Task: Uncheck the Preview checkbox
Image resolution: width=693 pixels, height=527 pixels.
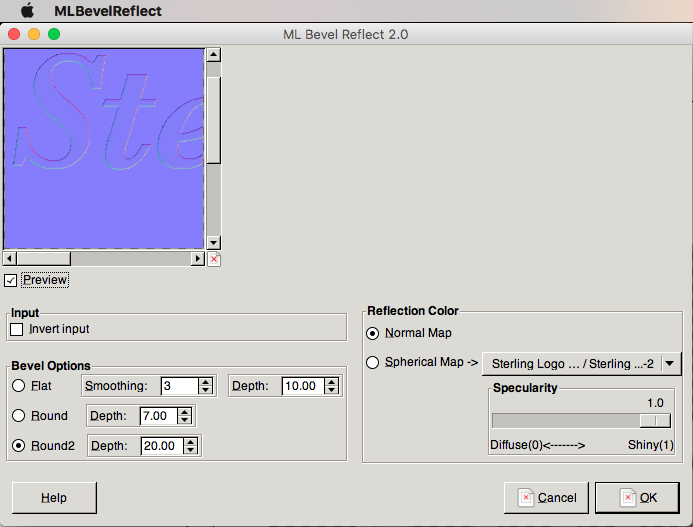Action: click(x=11, y=280)
